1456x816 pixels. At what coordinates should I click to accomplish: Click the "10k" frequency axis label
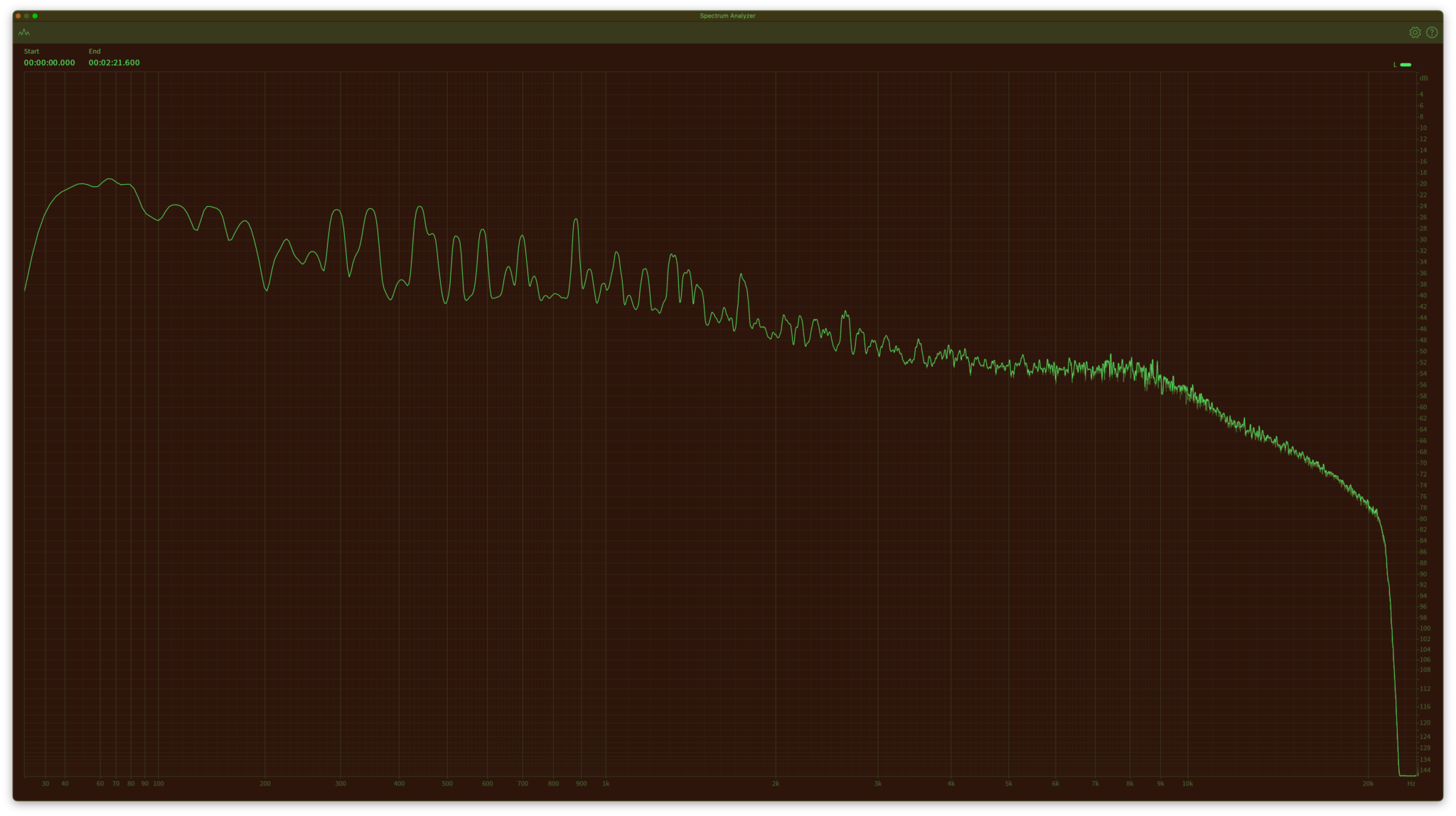point(1187,783)
